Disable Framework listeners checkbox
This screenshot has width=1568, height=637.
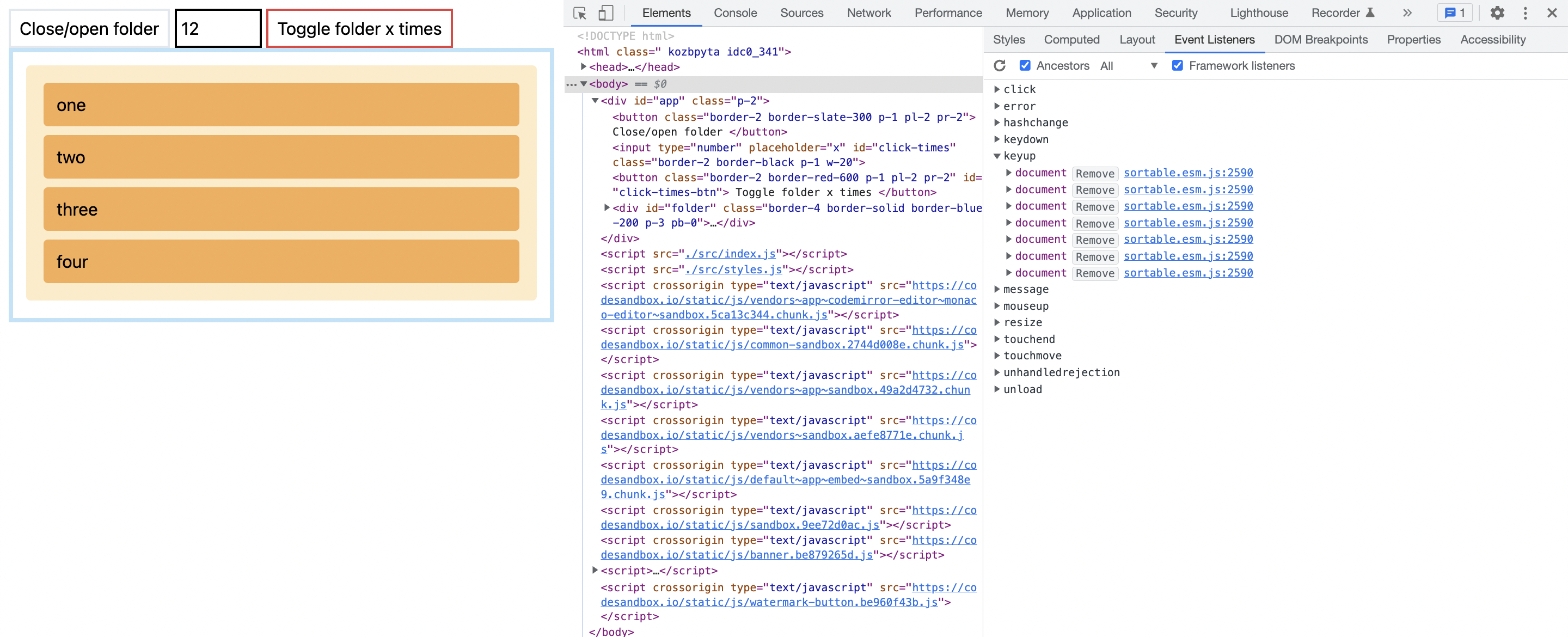pos(1177,66)
